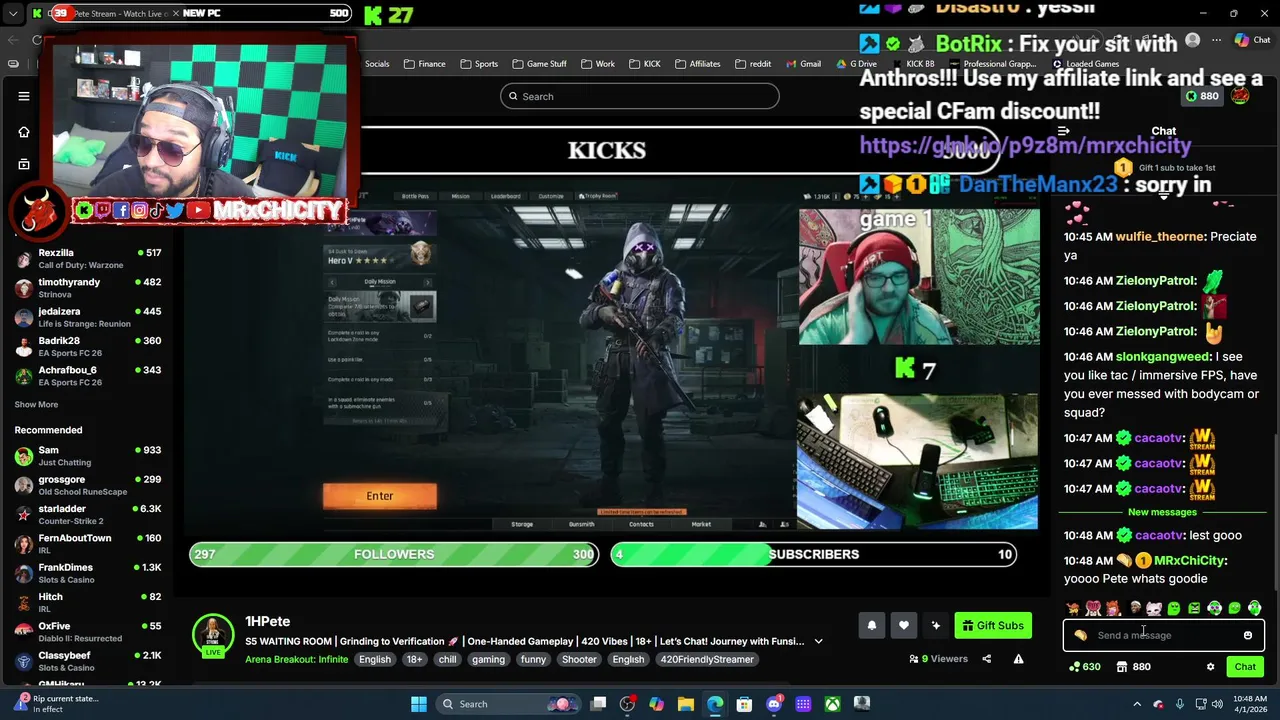Send message with the Chat button

point(1245,667)
